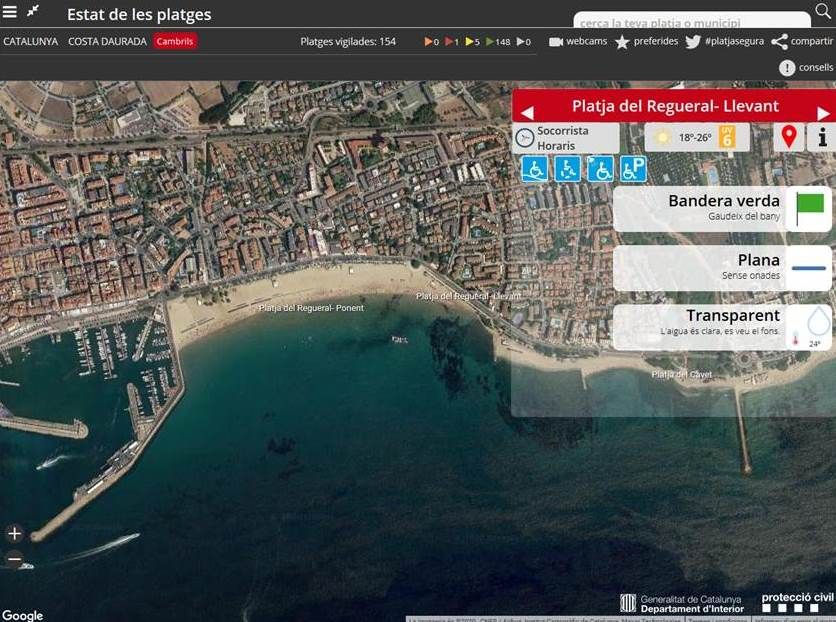Viewport: 836px width, 622px height.
Task: Click the 'Platja del Regueral- Ponent' map label
Action: pyautogui.click(x=311, y=308)
